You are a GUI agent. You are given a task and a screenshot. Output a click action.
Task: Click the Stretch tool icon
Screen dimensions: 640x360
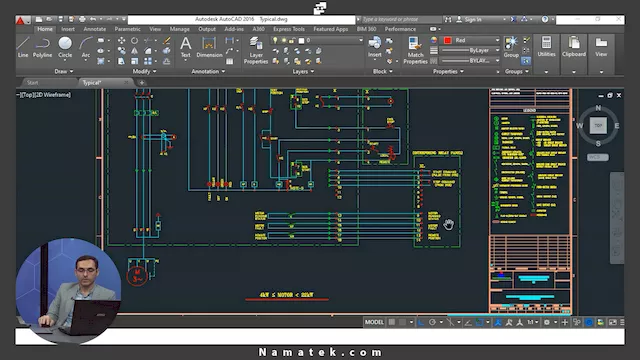121,61
